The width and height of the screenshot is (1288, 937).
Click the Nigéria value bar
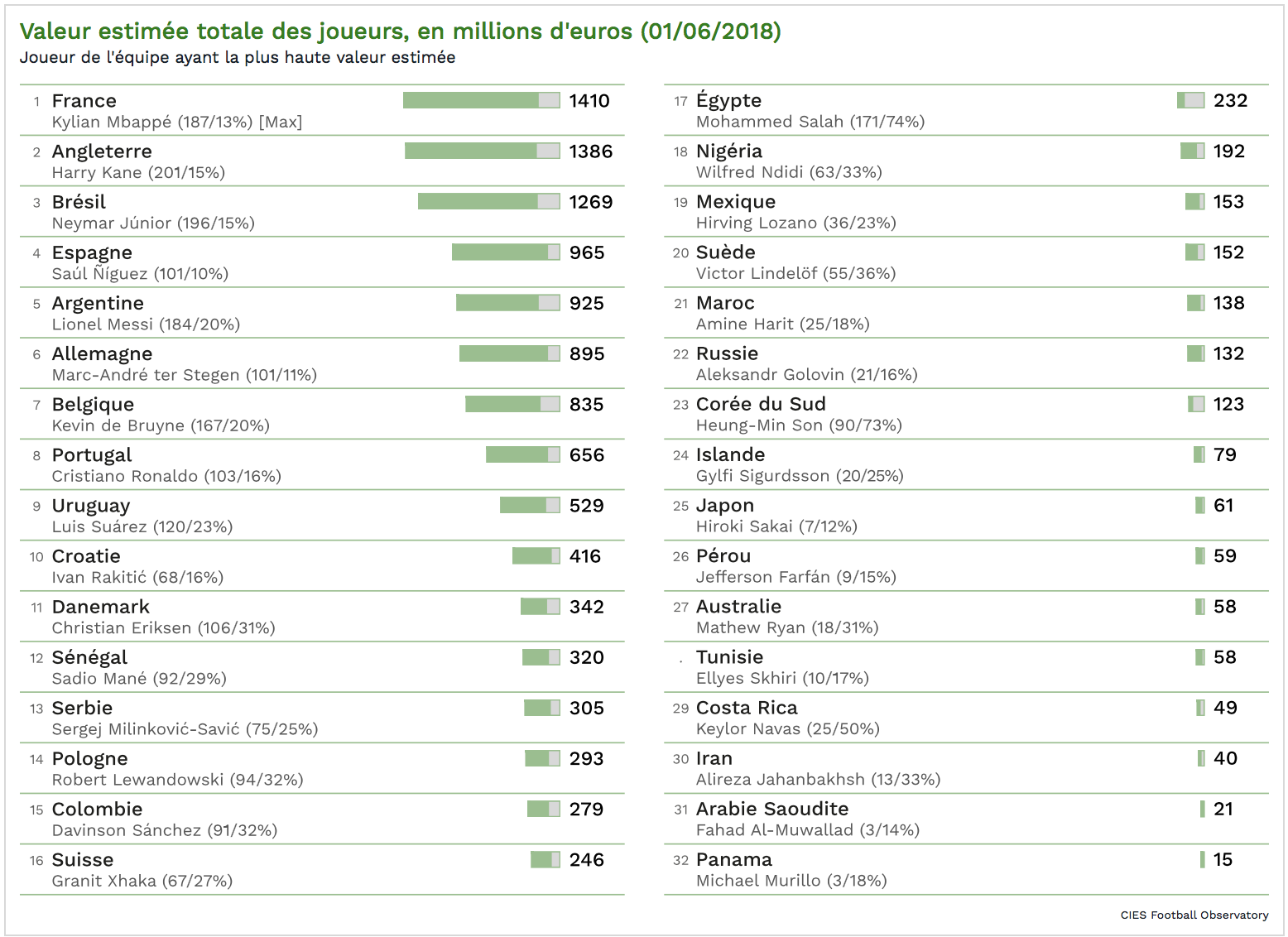(x=1192, y=151)
